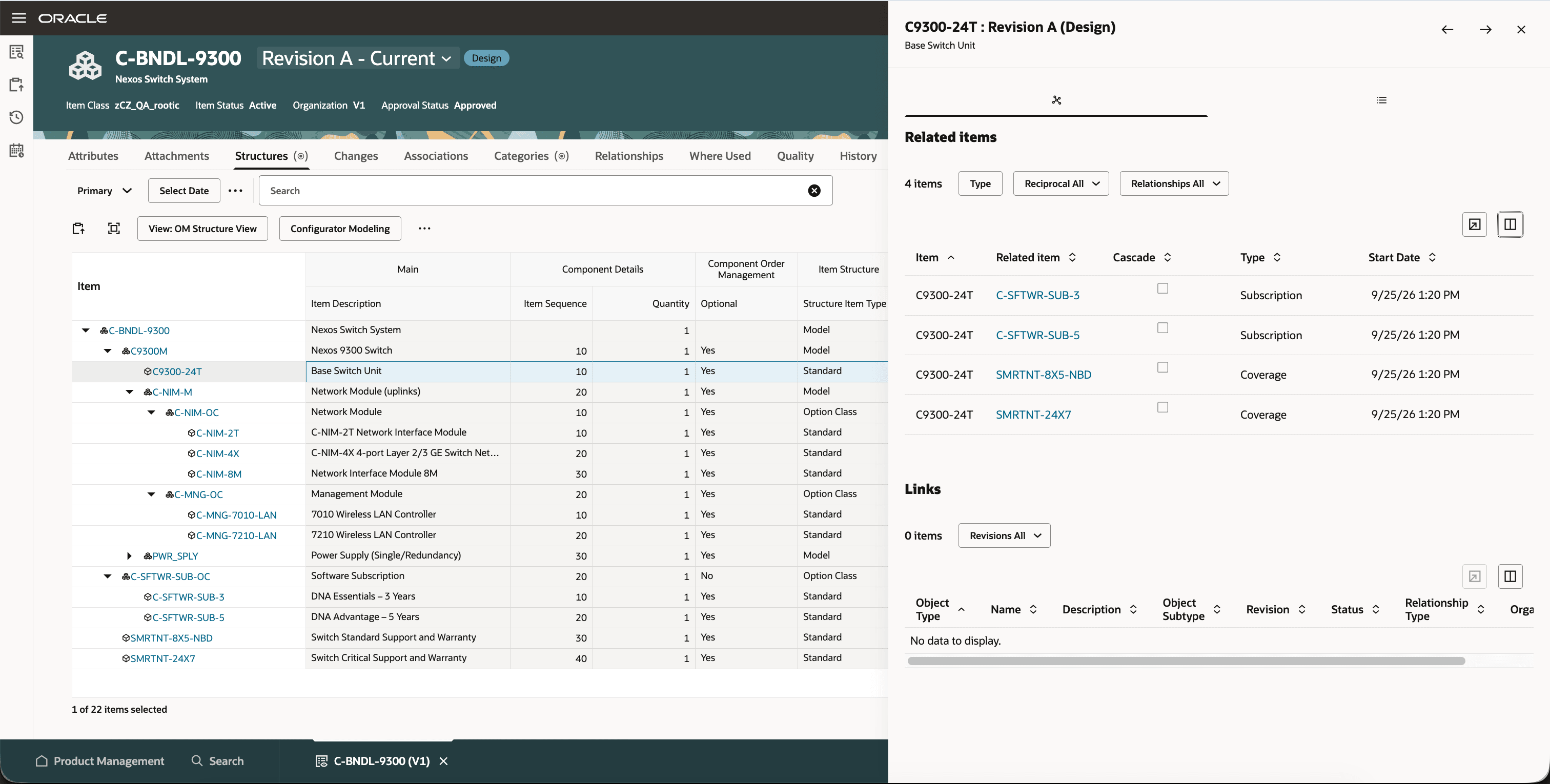The image size is (1550, 784).
Task: Clear the structure search field with X icon
Action: 814,191
